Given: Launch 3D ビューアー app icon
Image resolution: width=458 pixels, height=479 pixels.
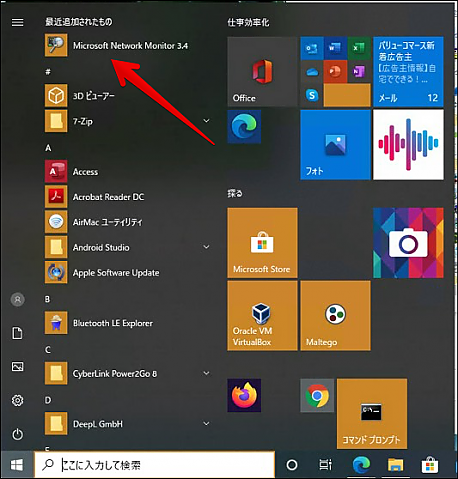Looking at the screenshot, I should point(56,96).
